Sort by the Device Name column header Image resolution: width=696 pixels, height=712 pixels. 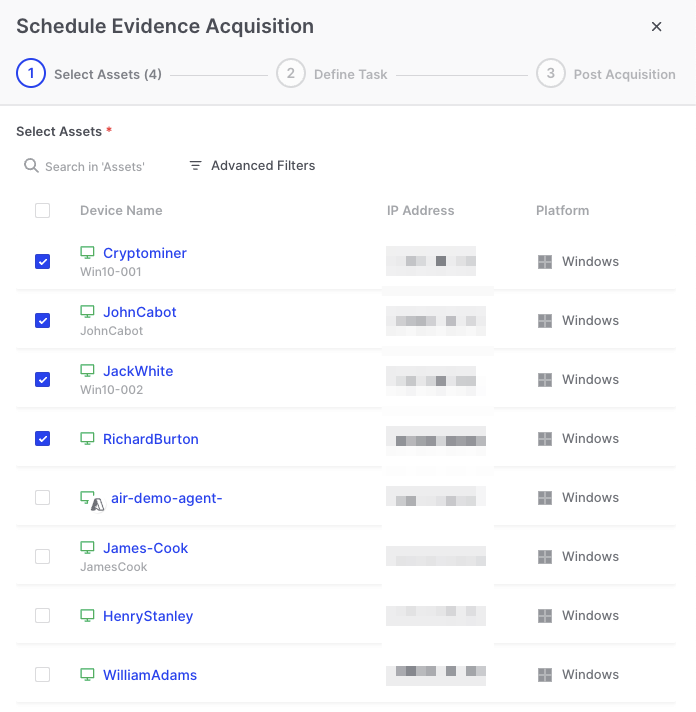pyautogui.click(x=121, y=211)
